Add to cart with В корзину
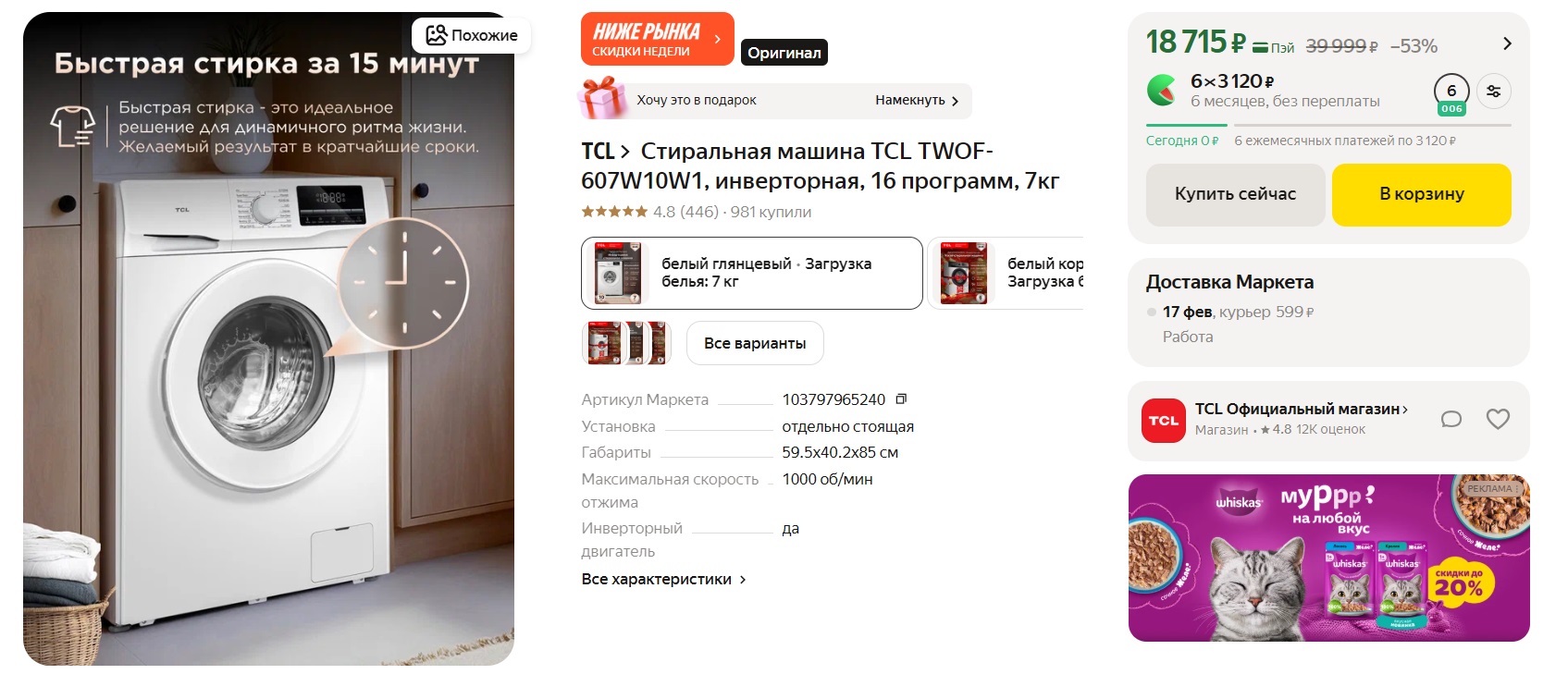Image resolution: width=1568 pixels, height=699 pixels. click(1422, 194)
